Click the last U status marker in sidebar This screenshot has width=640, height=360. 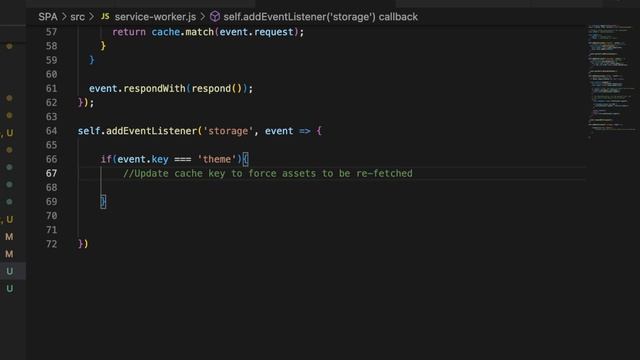coord(9,289)
